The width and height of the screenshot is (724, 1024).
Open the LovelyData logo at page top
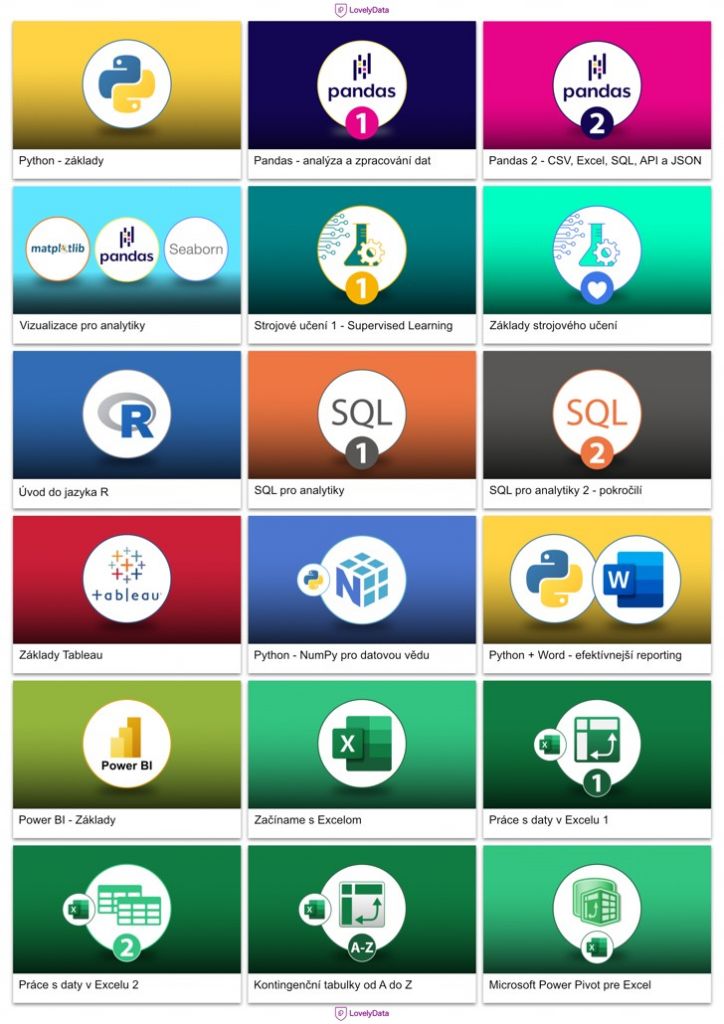coord(362,10)
